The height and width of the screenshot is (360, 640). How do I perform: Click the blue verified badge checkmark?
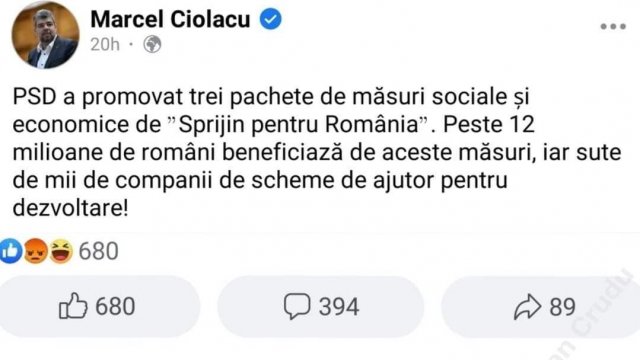pos(271,19)
